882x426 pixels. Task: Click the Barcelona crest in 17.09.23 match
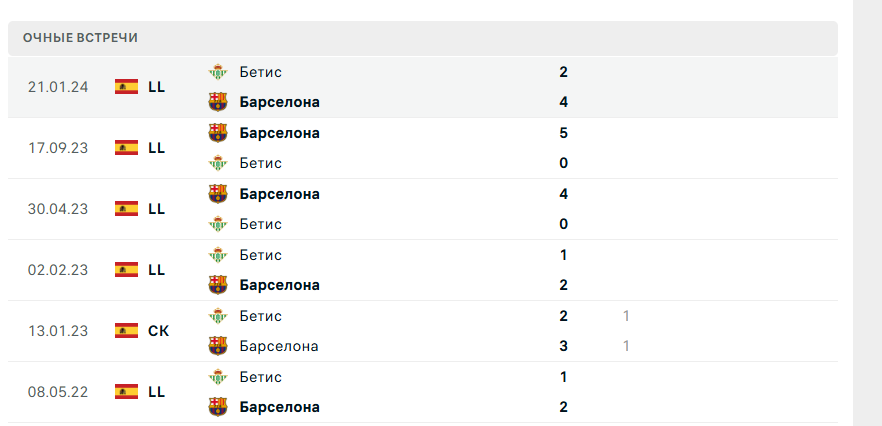point(217,133)
